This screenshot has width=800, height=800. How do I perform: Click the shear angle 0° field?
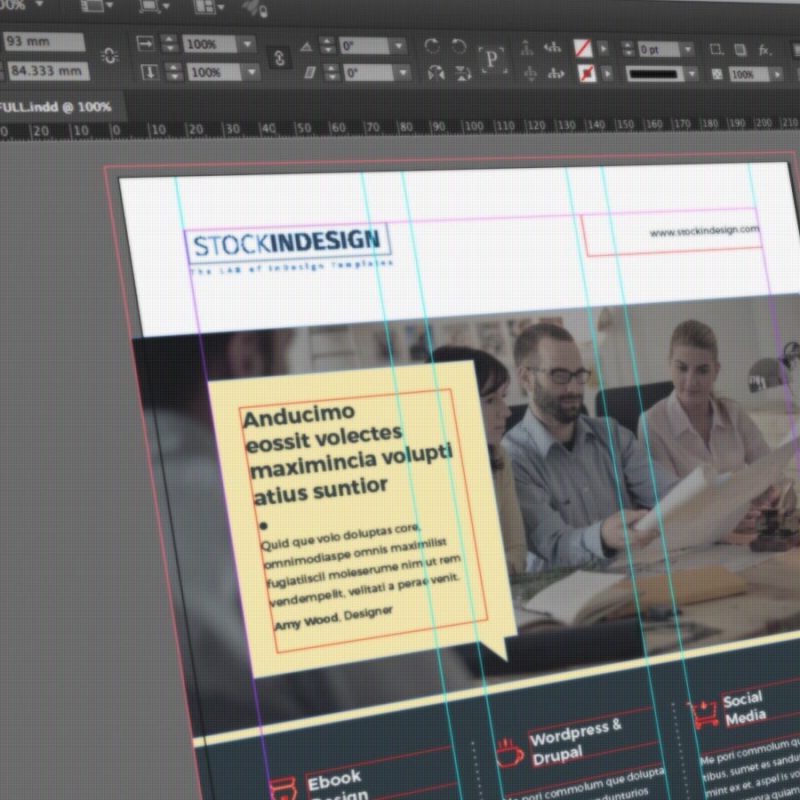369,73
